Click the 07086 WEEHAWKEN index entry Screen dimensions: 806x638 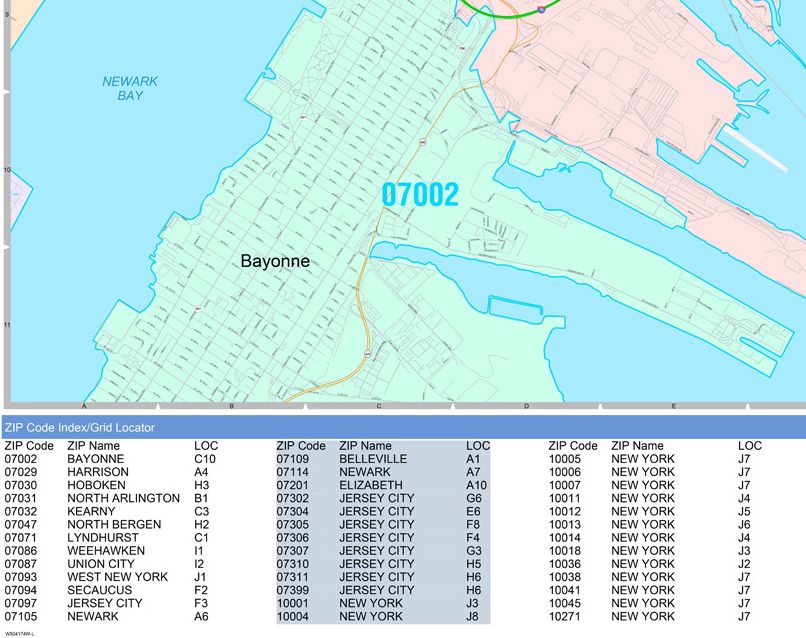coord(110,551)
